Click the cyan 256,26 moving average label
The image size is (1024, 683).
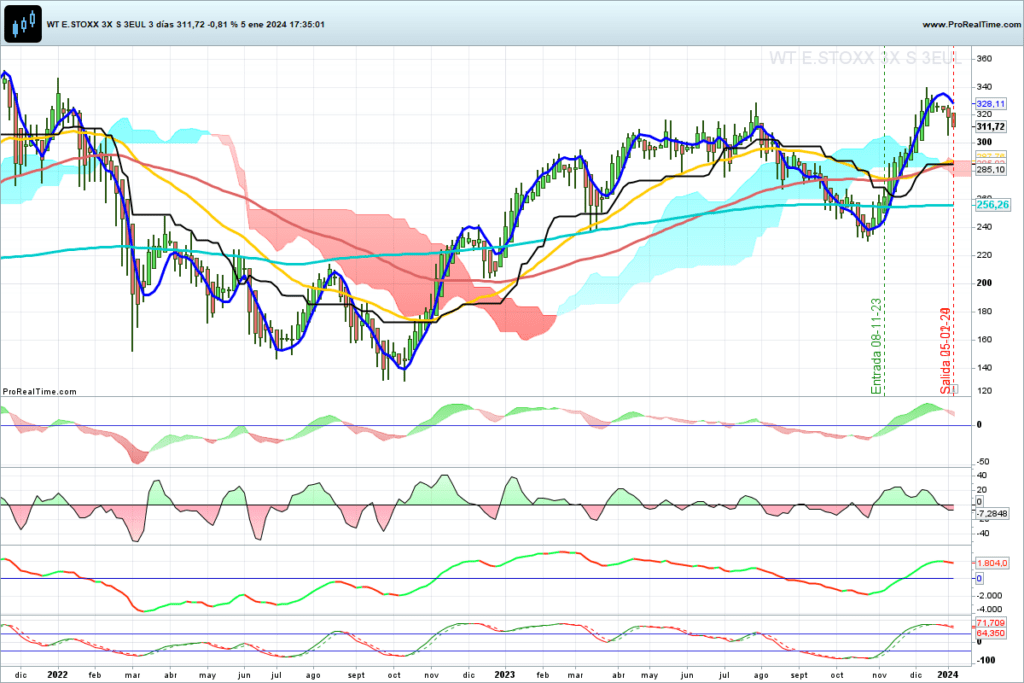point(993,205)
